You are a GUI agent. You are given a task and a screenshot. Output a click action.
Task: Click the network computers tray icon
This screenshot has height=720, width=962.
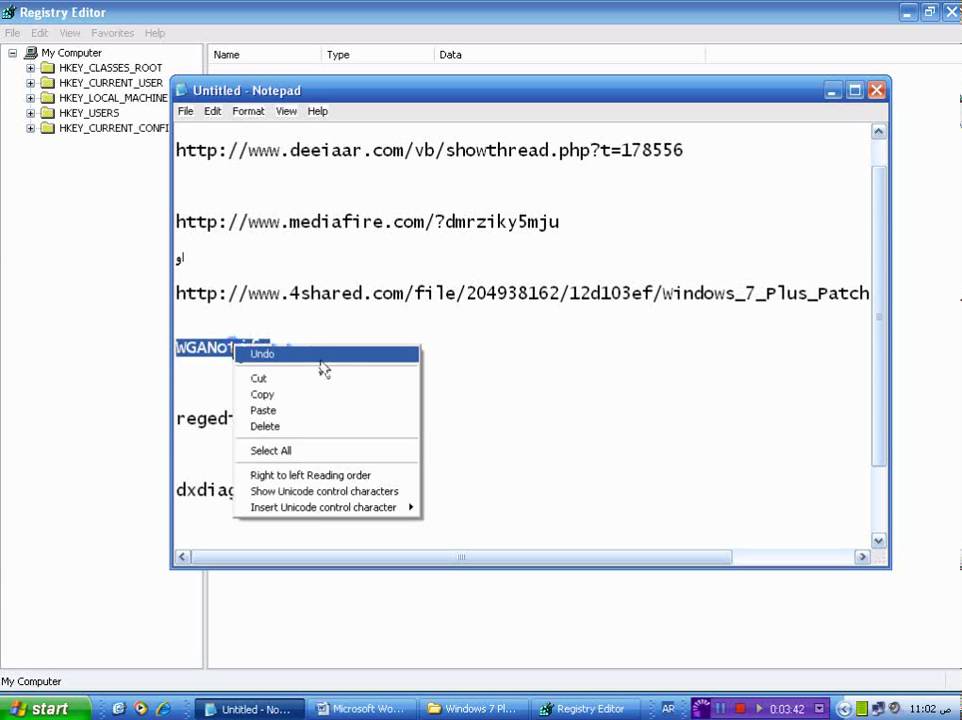click(879, 708)
